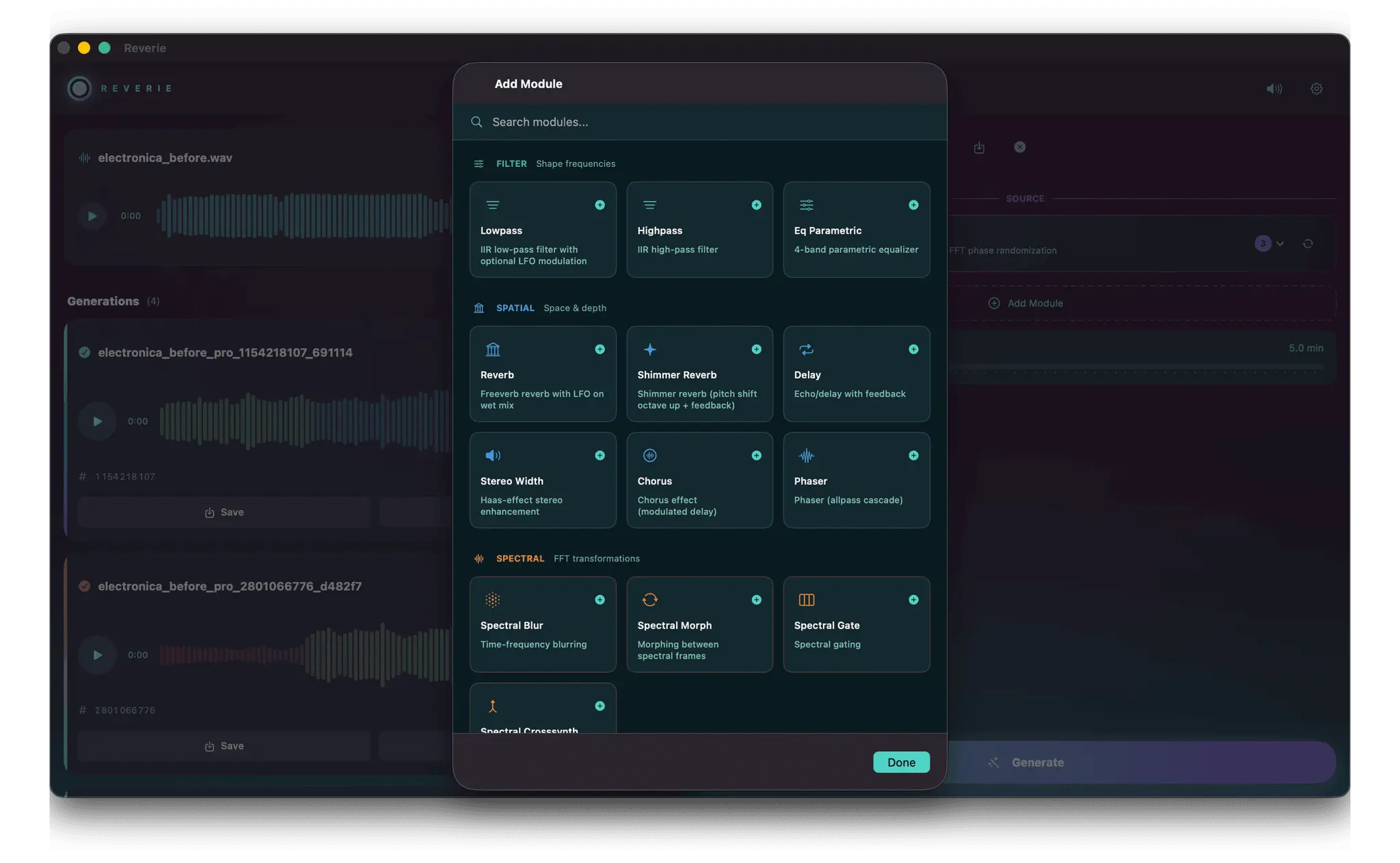Seek in the 1154218107 generation waveform
Viewport: 1400px width, 863px height.
305,421
